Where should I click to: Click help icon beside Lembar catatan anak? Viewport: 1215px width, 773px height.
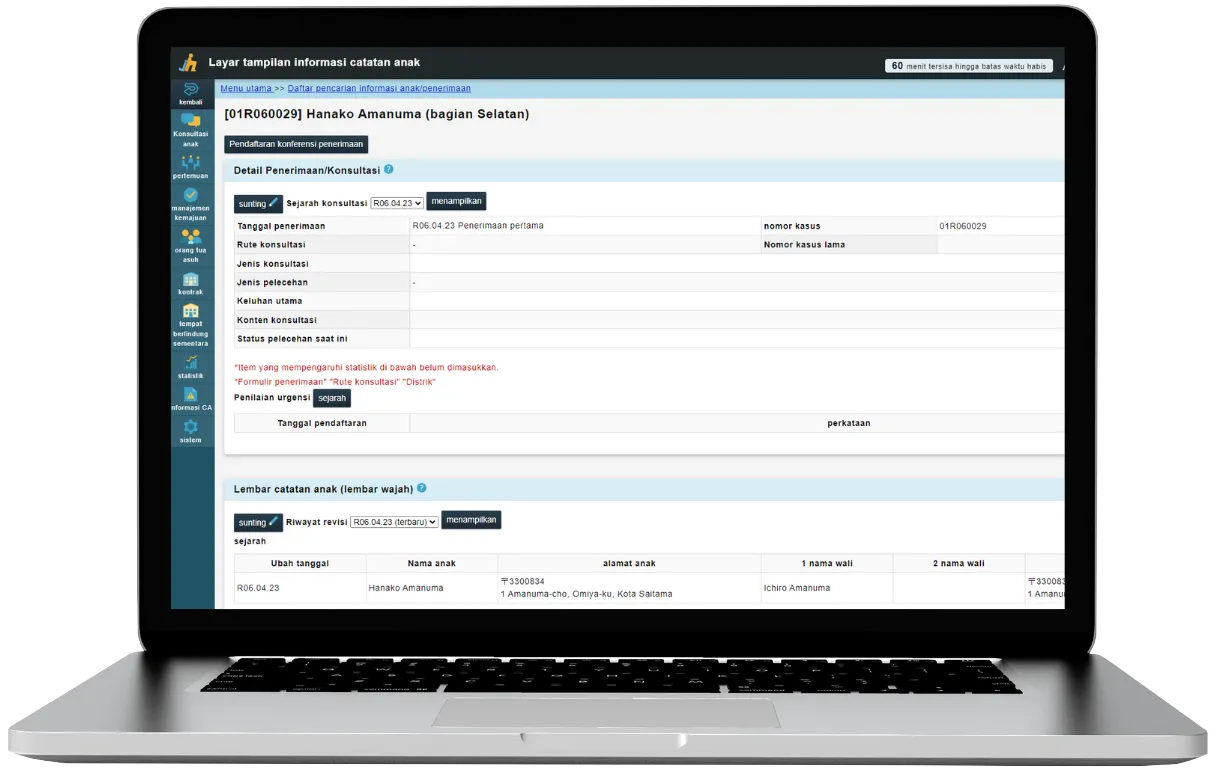pos(421,488)
